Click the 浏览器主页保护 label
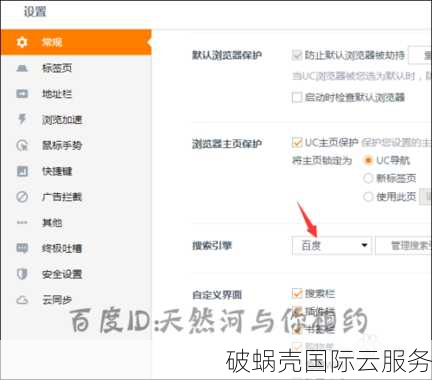The image size is (432, 380). (x=227, y=144)
